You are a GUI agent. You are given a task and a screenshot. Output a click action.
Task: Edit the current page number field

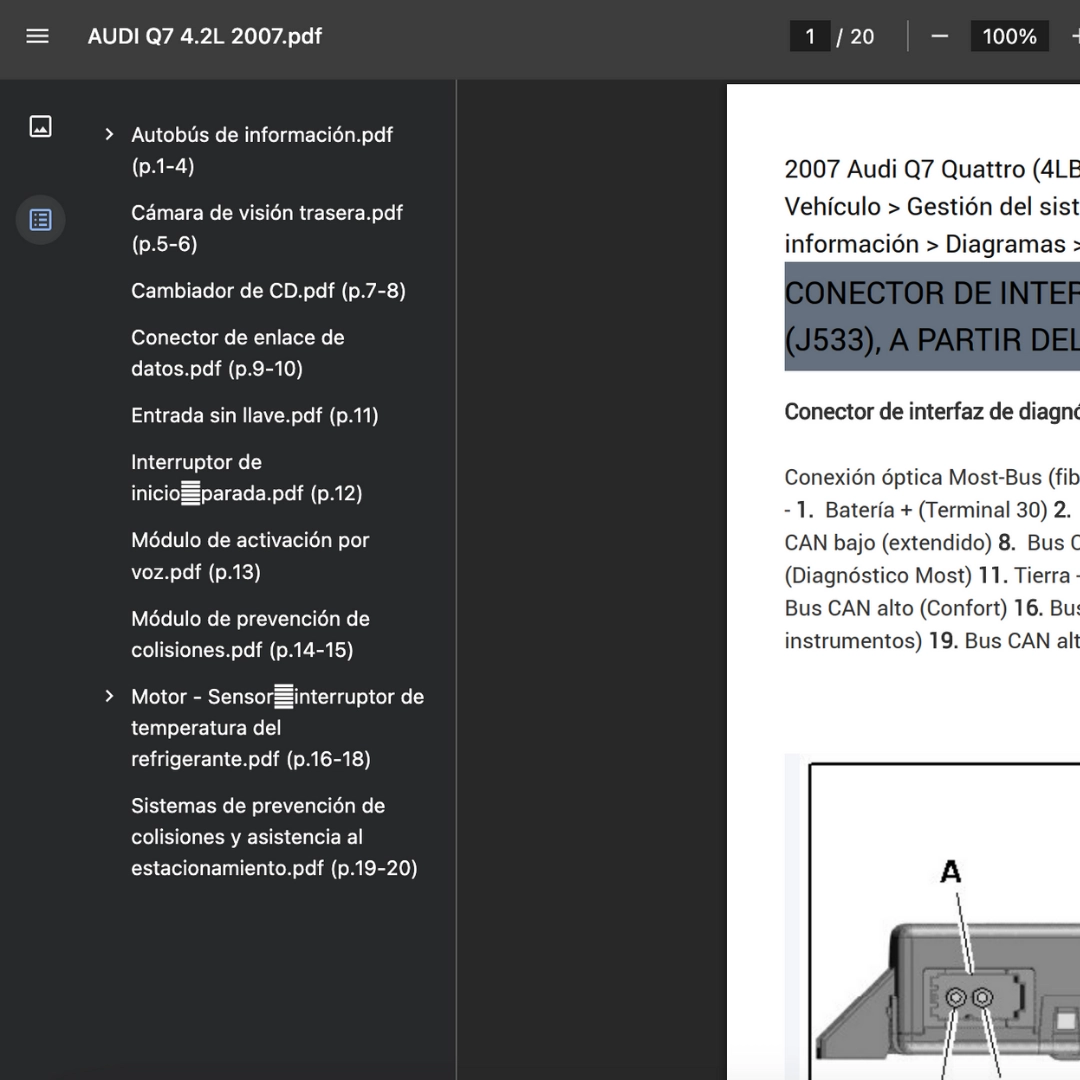(x=809, y=36)
